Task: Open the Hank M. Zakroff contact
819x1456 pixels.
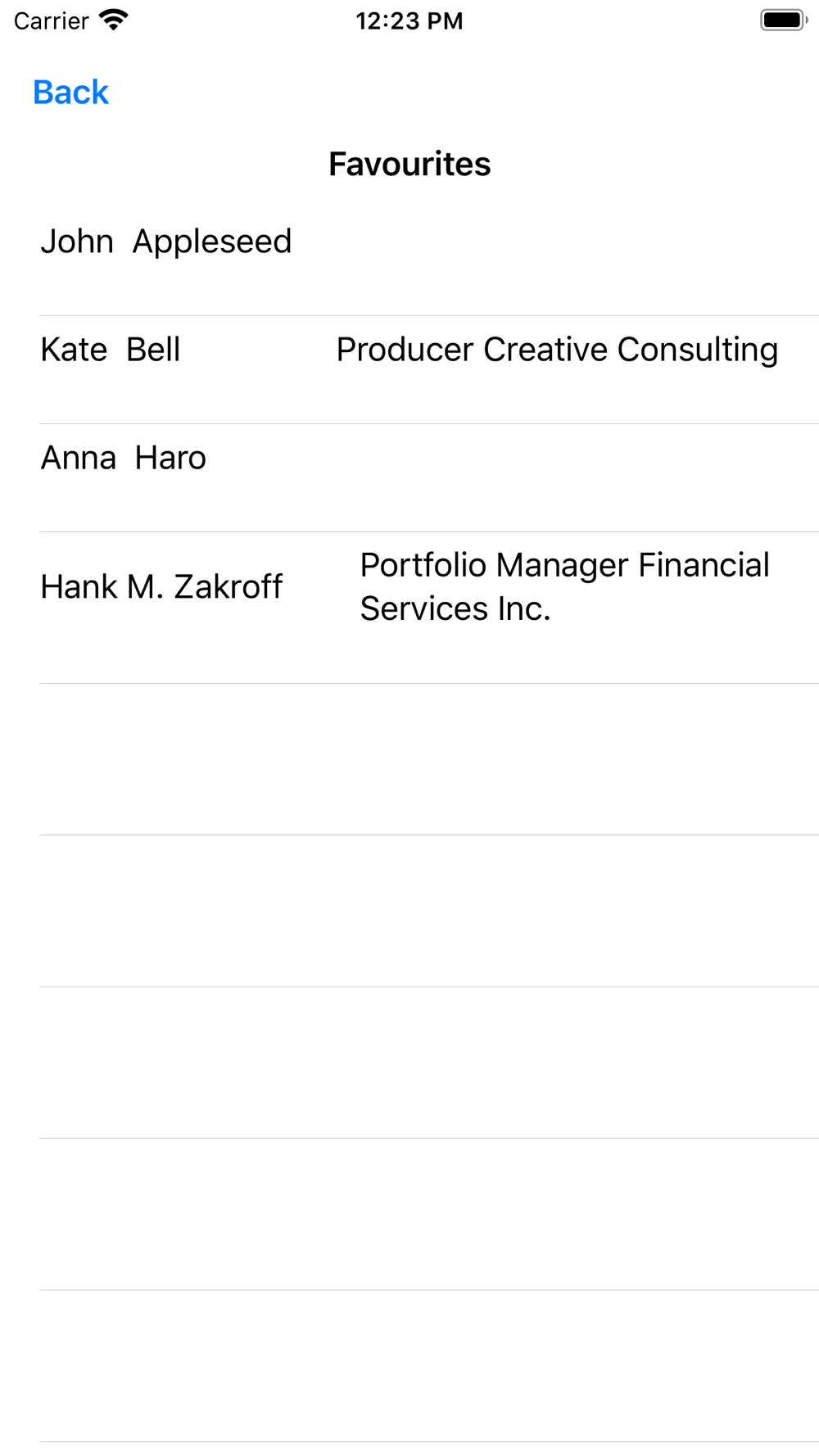Action: (161, 587)
